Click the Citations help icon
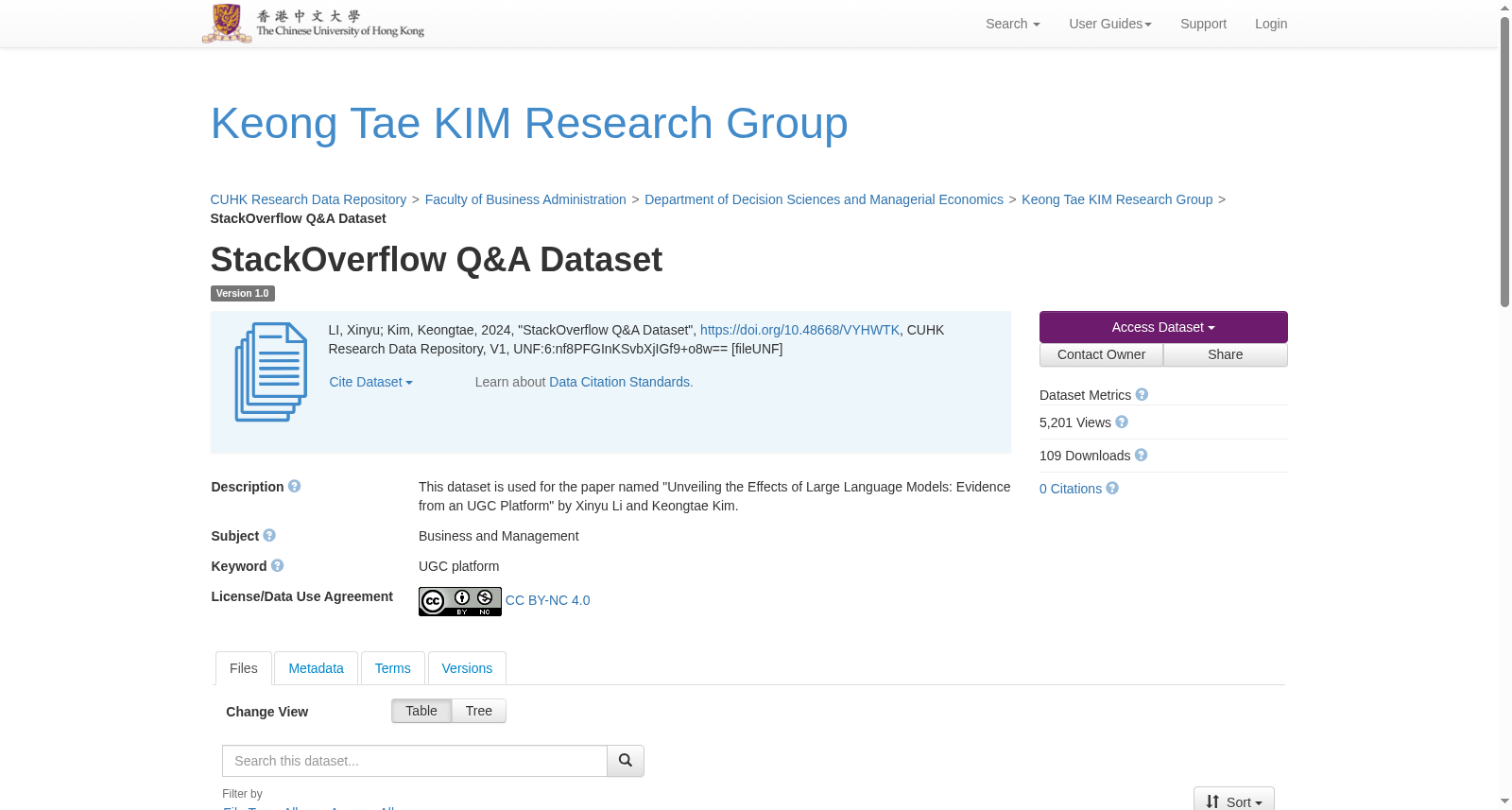Image resolution: width=1512 pixels, height=810 pixels. [1112, 488]
